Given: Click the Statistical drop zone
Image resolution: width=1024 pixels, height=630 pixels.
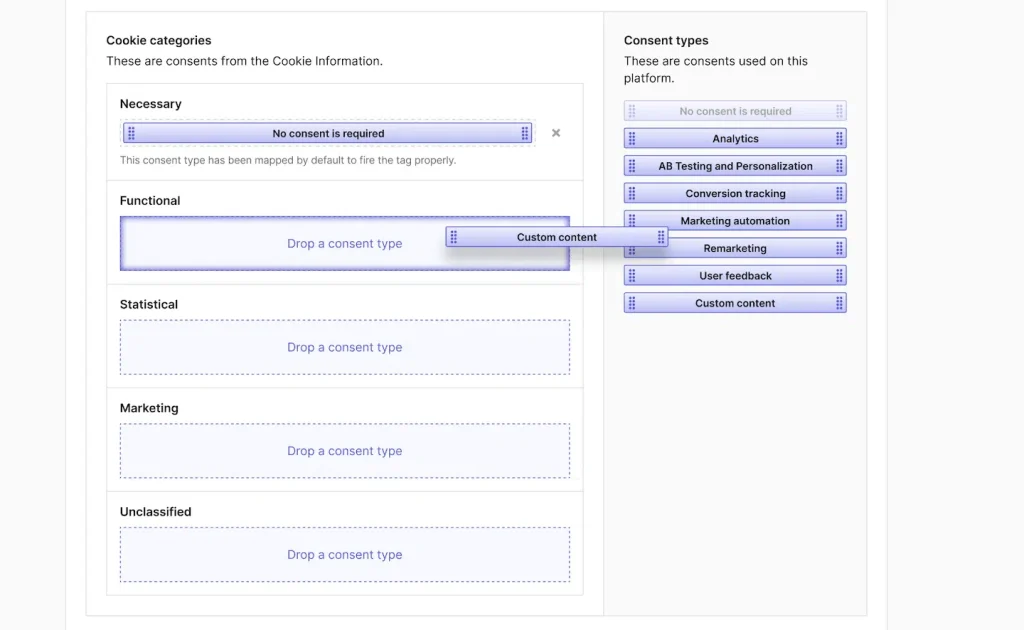Looking at the screenshot, I should click(344, 347).
